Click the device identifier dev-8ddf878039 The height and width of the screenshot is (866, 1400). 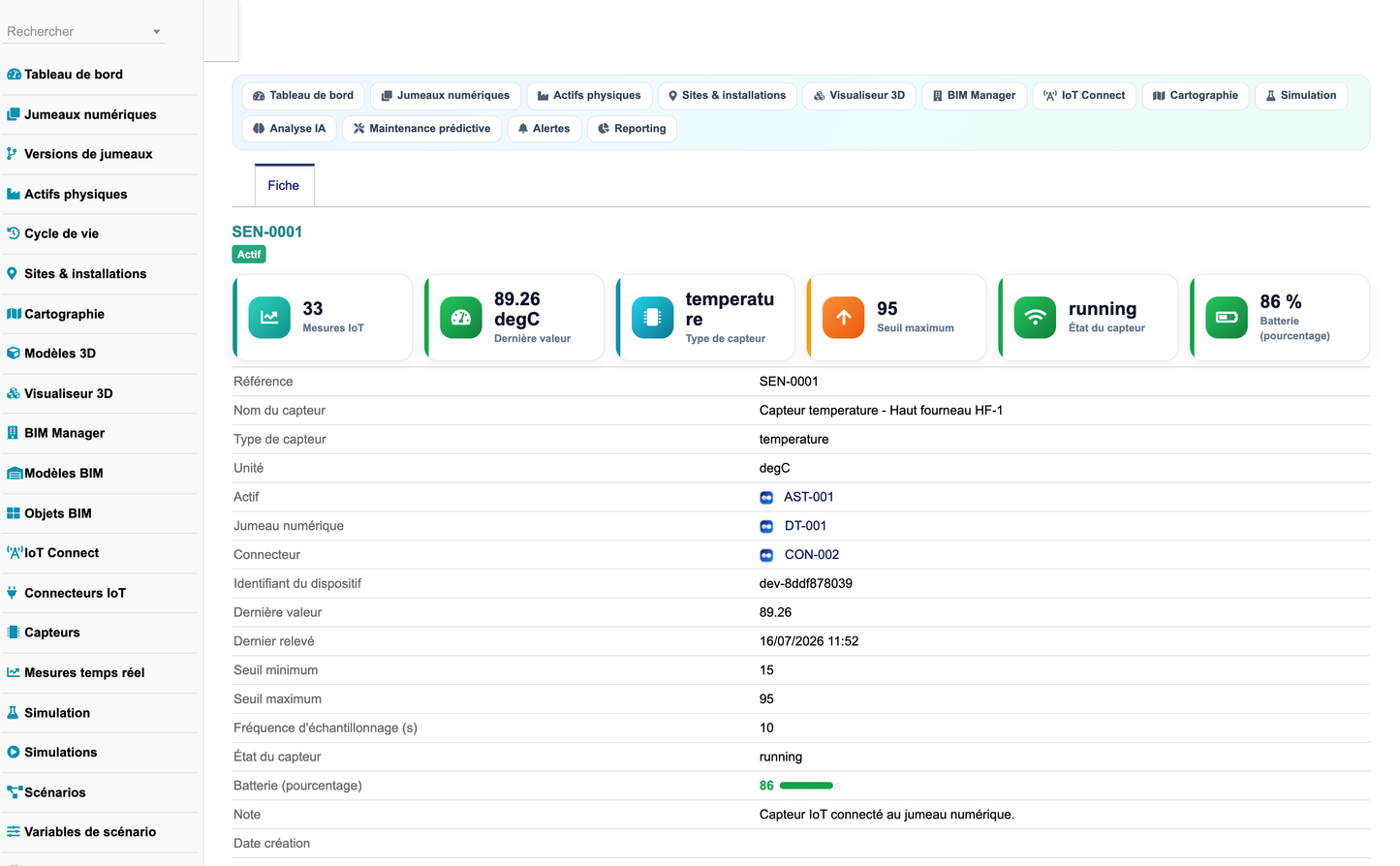click(x=806, y=584)
